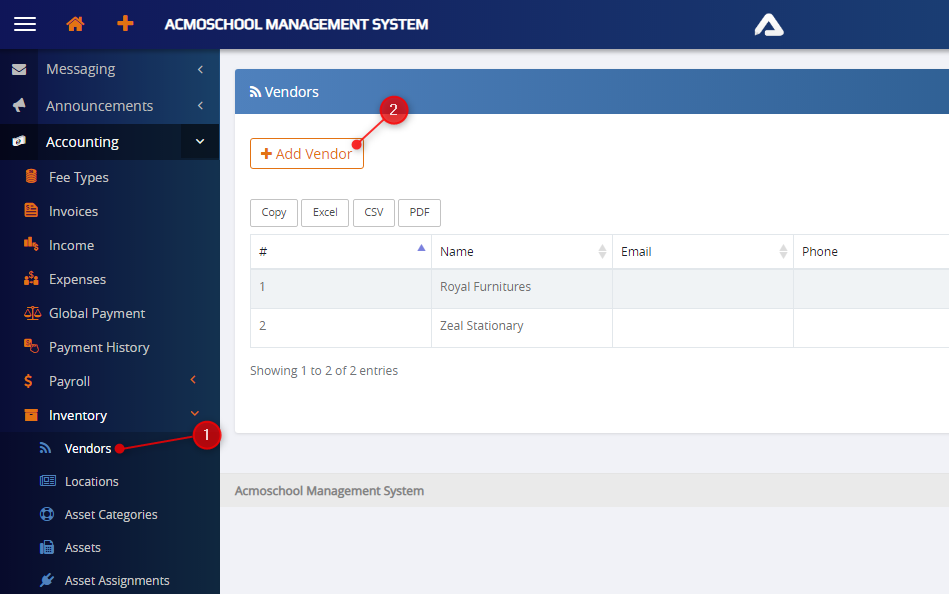Collapse the Accounting menu chevron
Viewport: 949px width, 594px height.
point(200,142)
